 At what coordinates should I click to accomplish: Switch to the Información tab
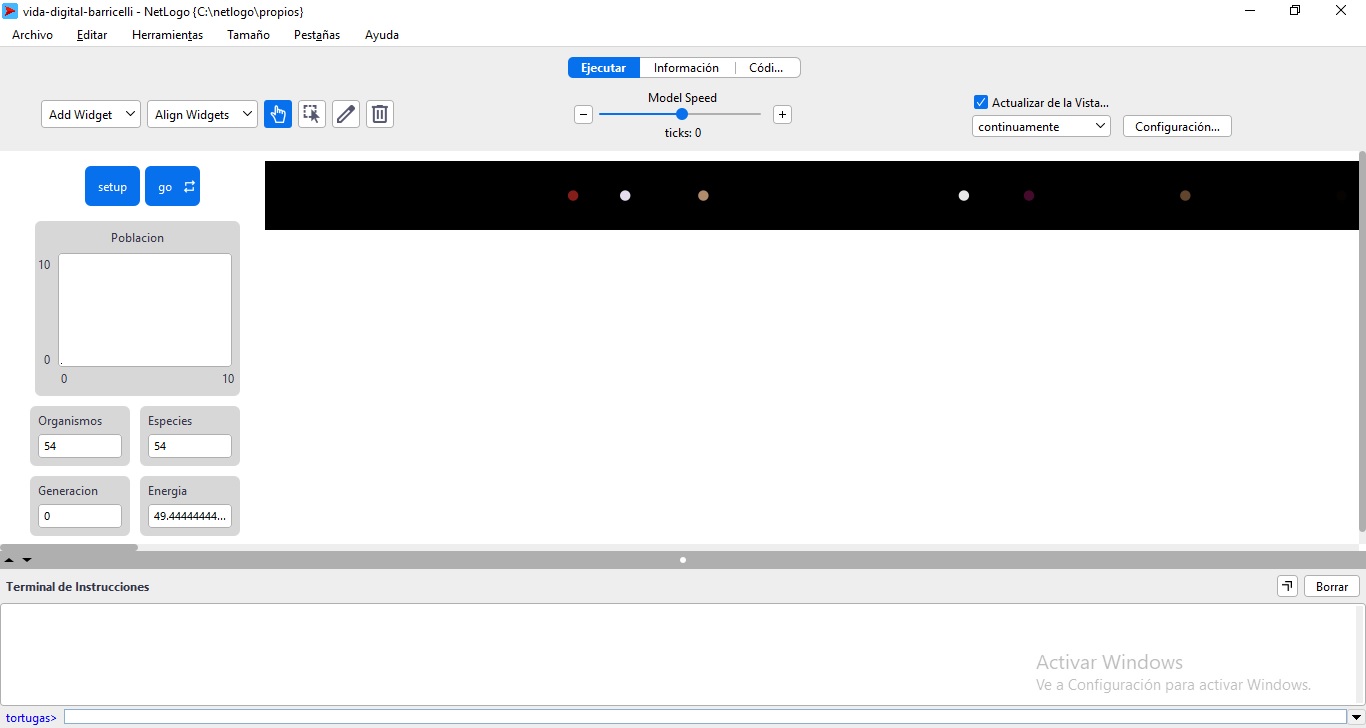click(686, 68)
